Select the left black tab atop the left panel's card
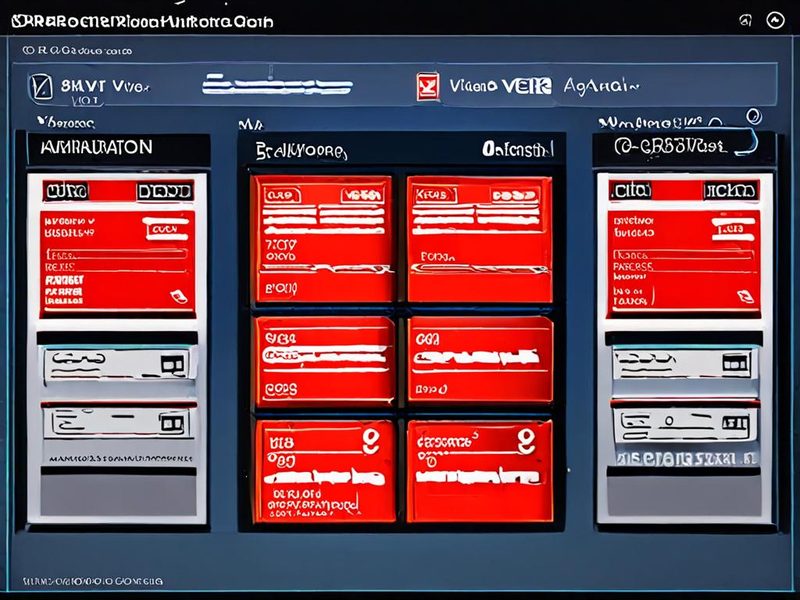Viewport: 800px width, 600px height. pyautogui.click(x=66, y=192)
